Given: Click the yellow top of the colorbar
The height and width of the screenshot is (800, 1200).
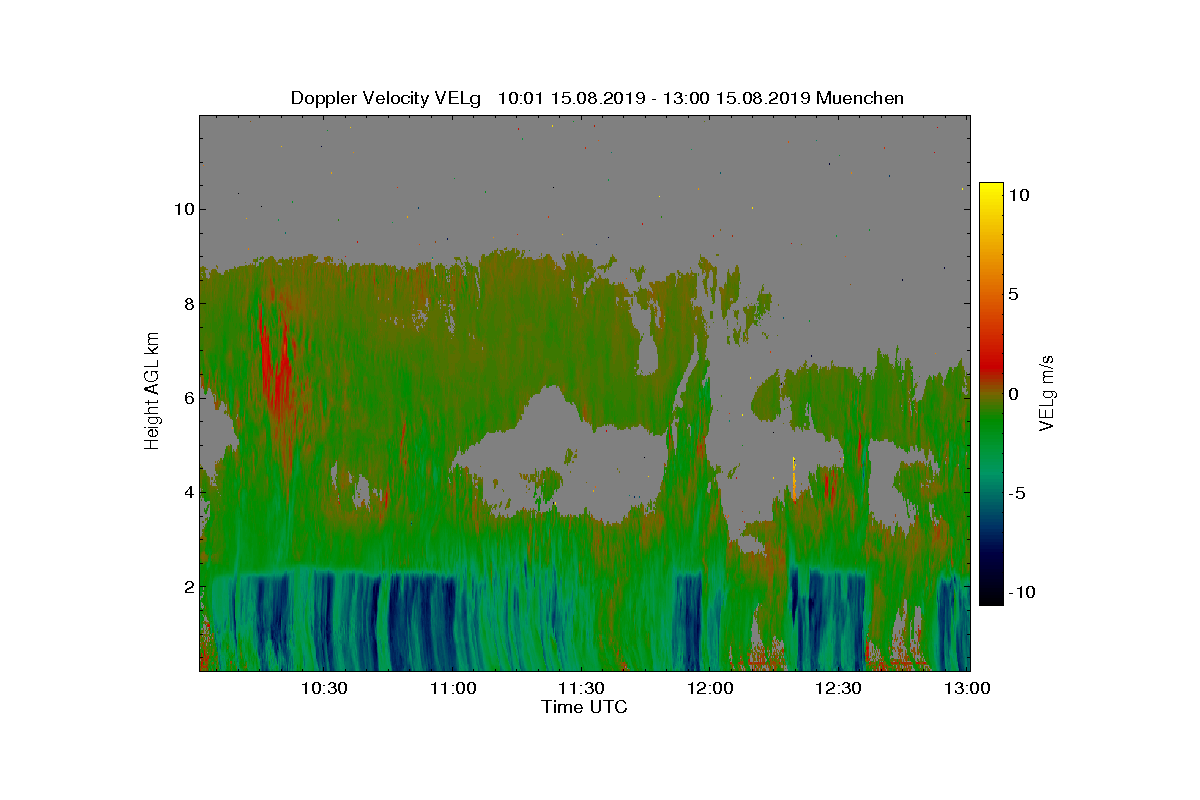Looking at the screenshot, I should point(990,192).
